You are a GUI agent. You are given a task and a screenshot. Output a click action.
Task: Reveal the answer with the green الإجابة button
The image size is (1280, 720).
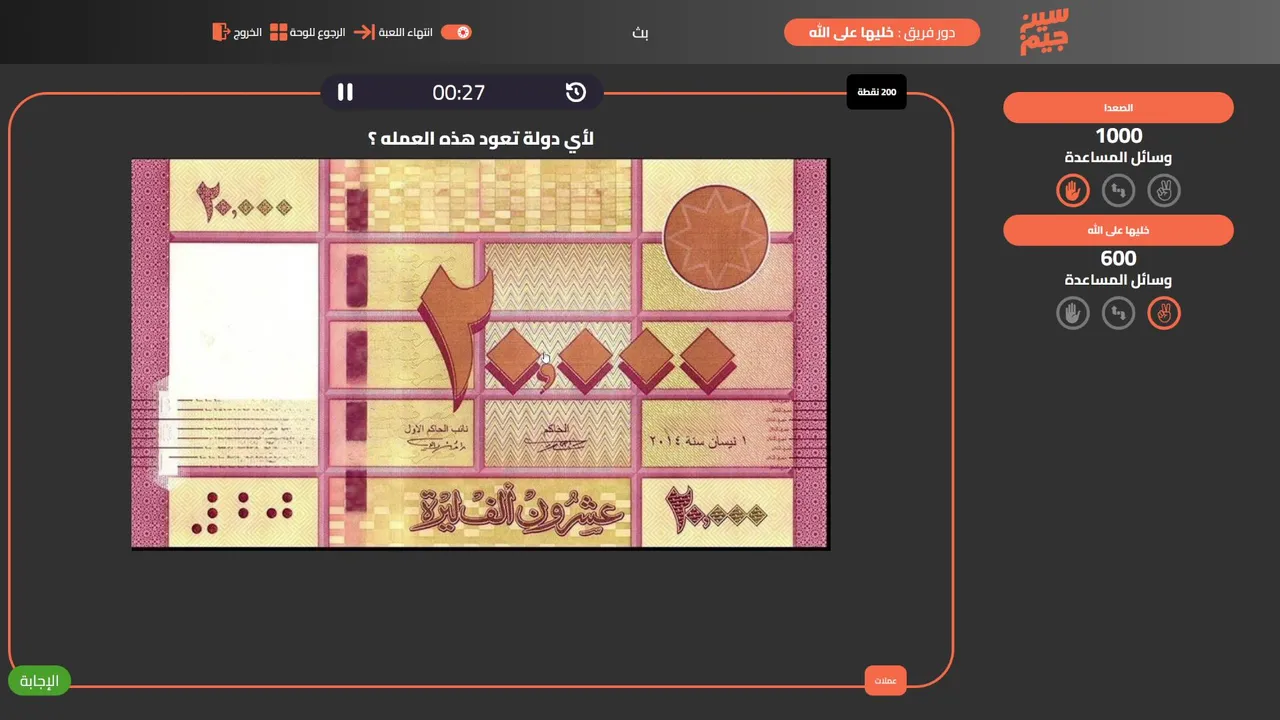(x=39, y=681)
